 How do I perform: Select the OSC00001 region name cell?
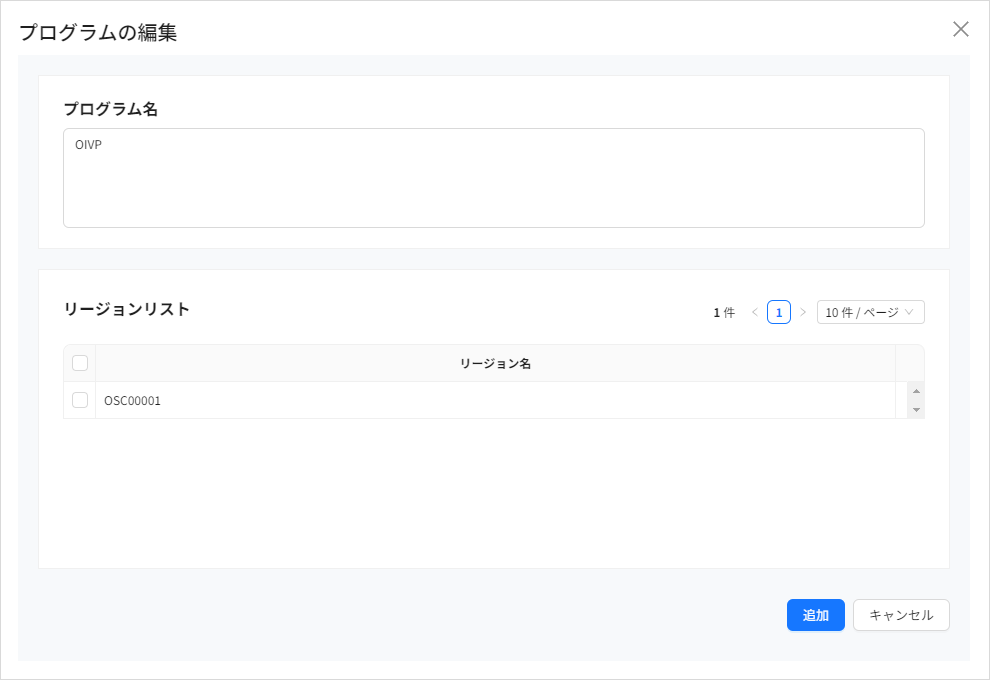pyautogui.click(x=133, y=400)
